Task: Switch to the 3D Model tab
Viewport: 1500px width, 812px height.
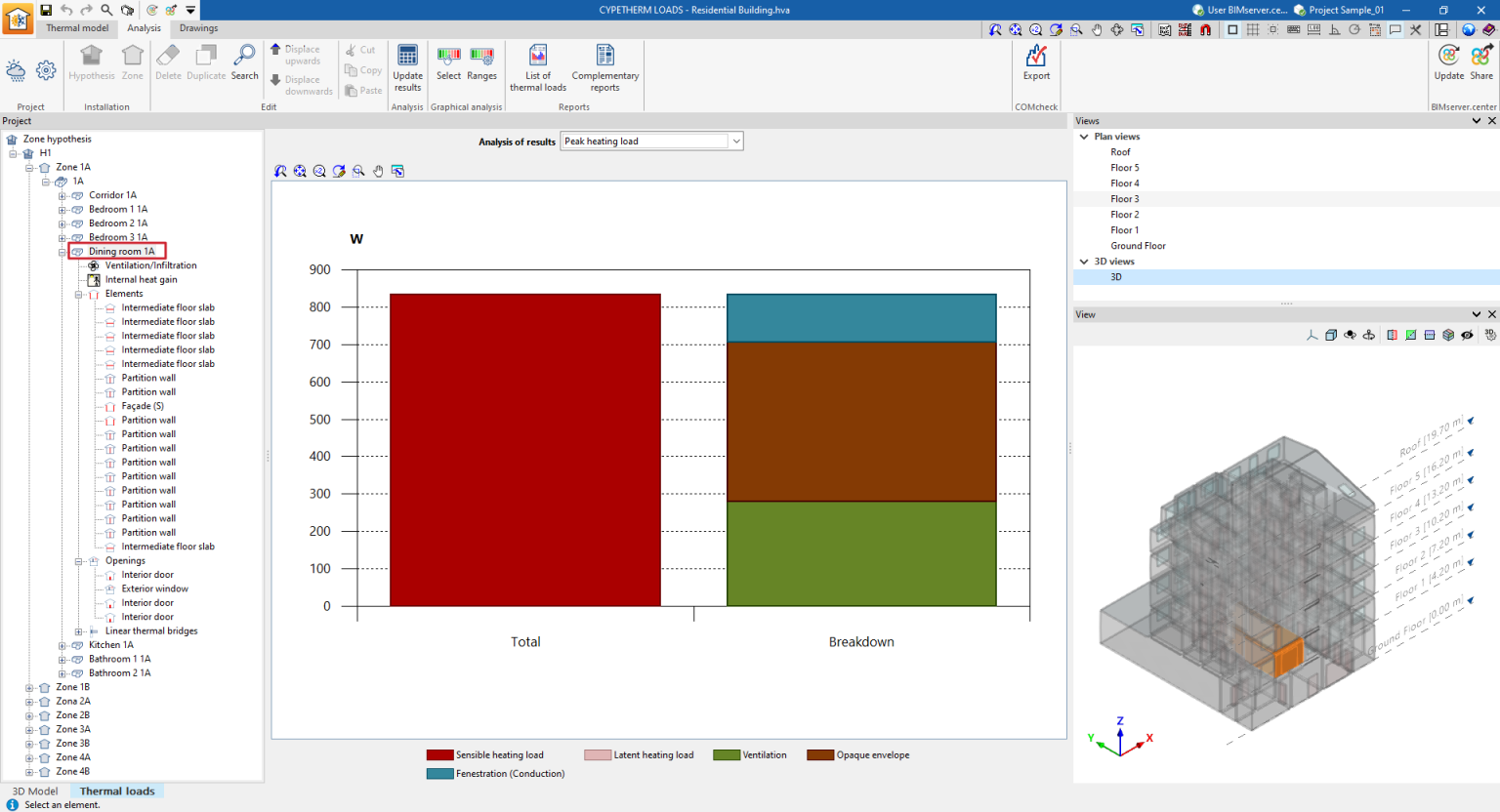Action: [x=33, y=791]
